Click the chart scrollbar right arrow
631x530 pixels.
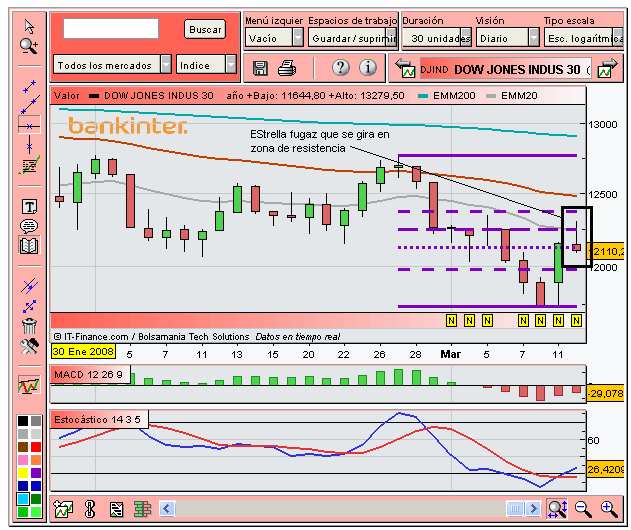click(x=534, y=509)
